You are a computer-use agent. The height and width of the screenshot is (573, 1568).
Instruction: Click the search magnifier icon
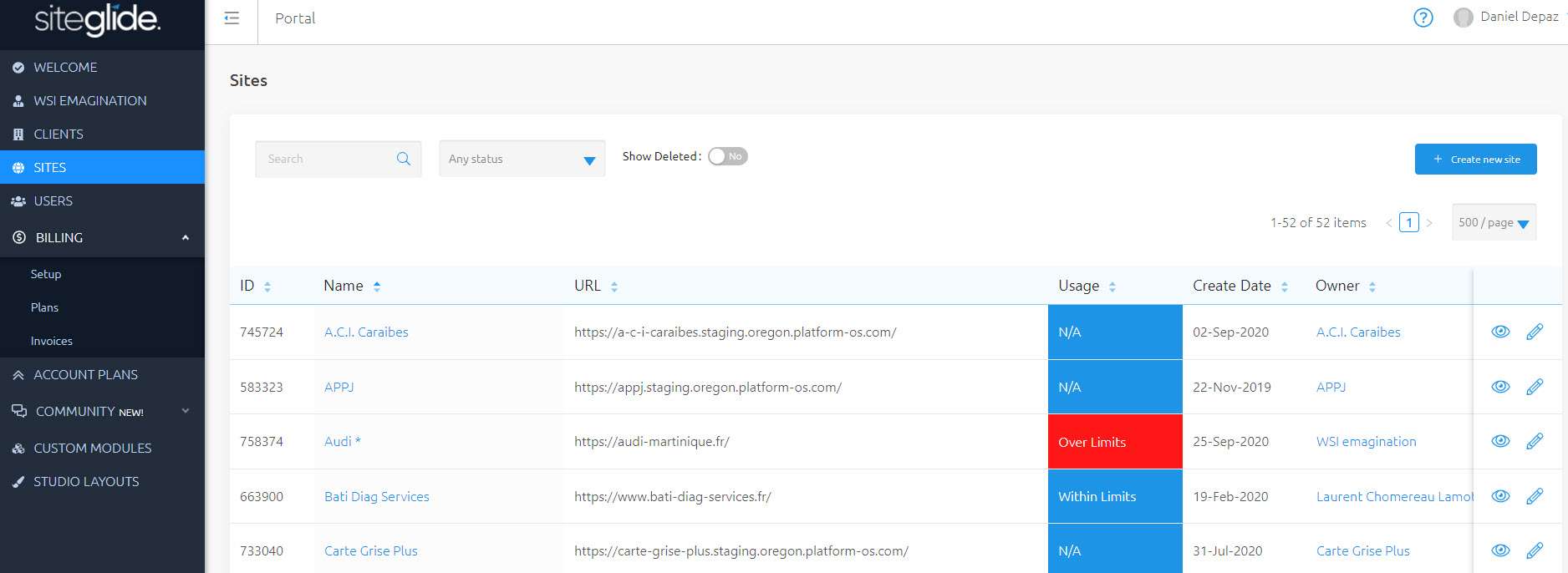coord(404,159)
